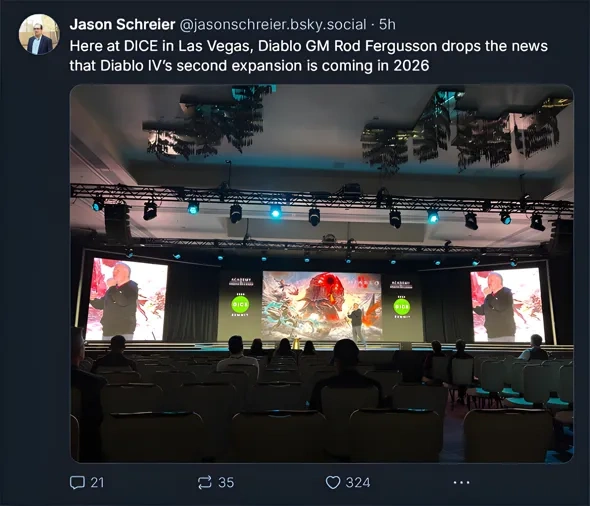The image size is (590, 506).
Task: Click the @jasonschreier.bsky.social handle
Action: (x=273, y=24)
